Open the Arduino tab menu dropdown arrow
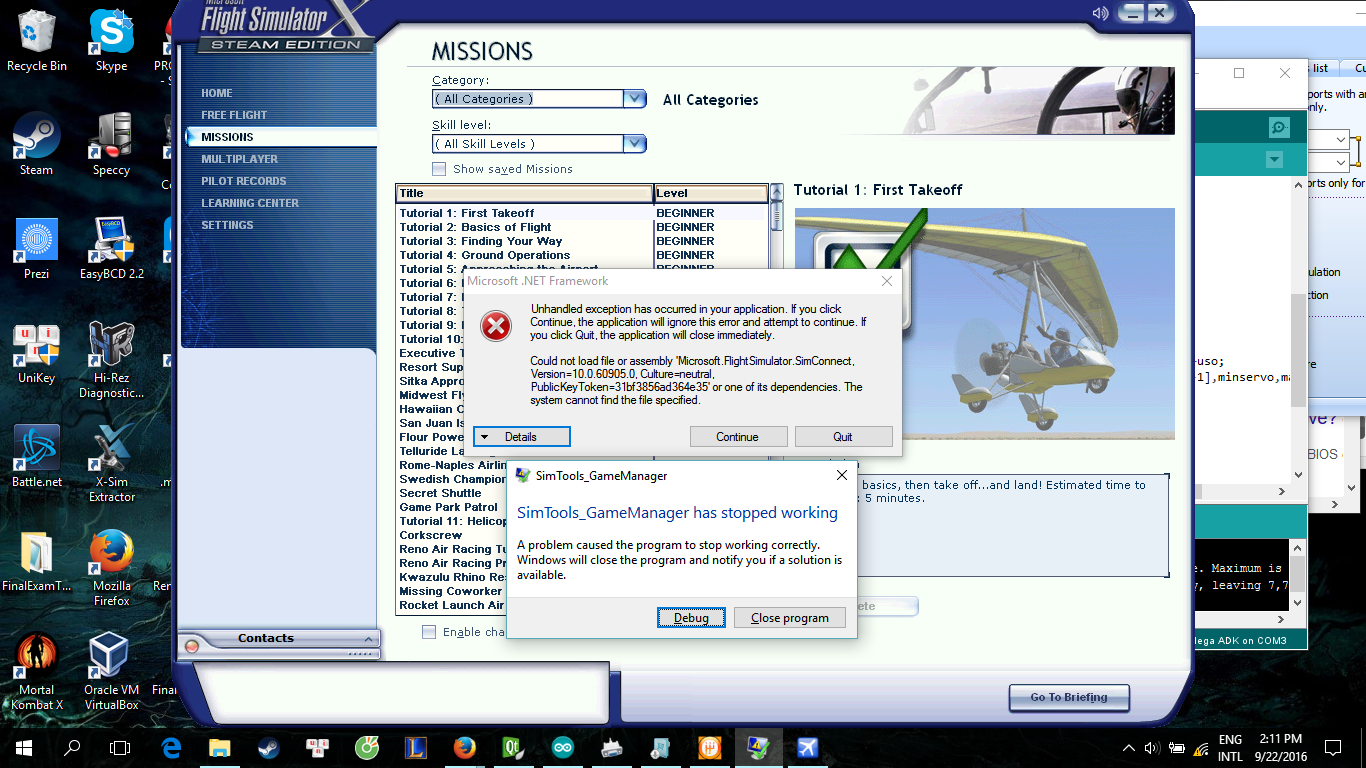This screenshot has height=768, width=1366. pos(1274,159)
